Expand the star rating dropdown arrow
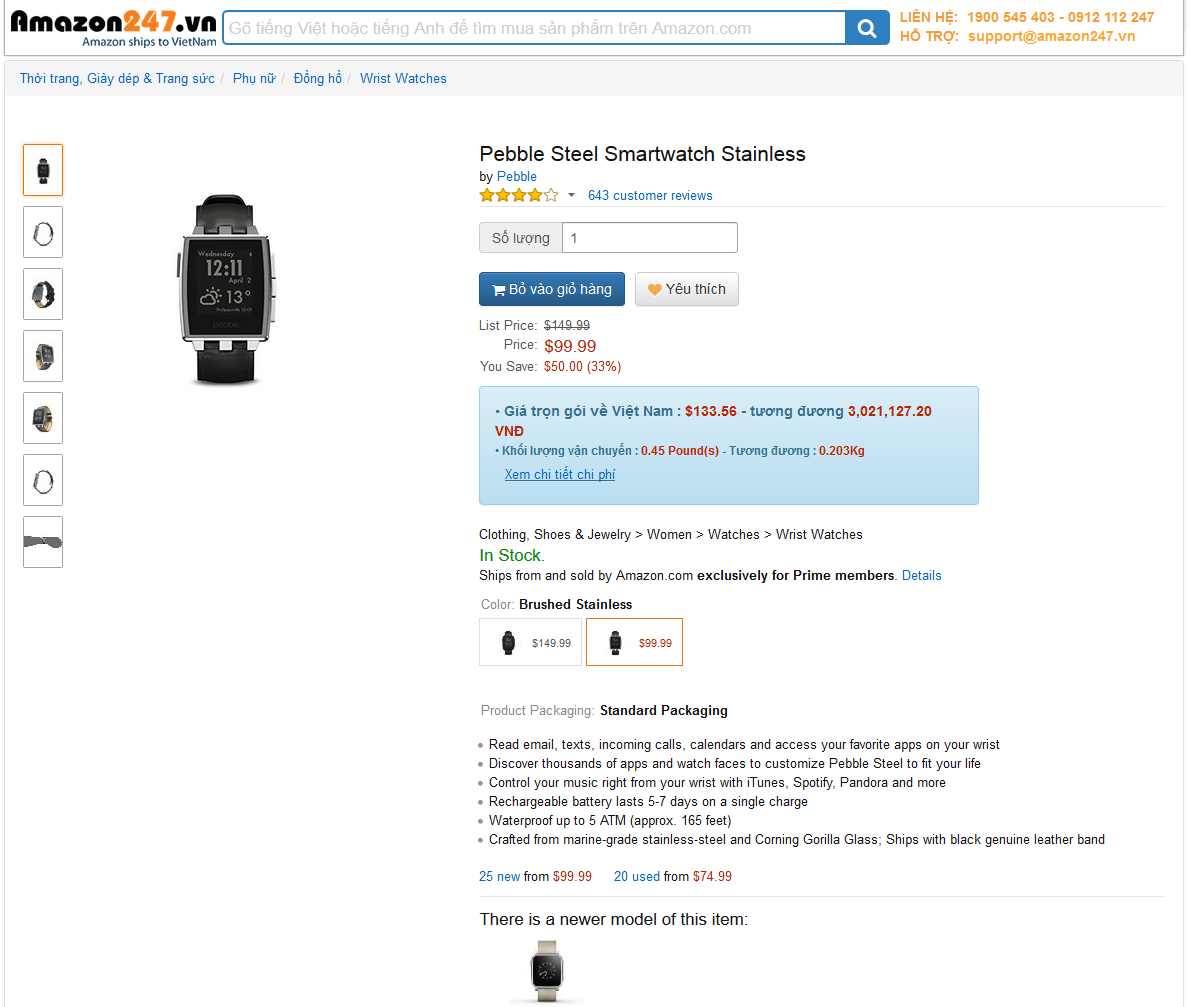1190x1007 pixels. coord(572,195)
